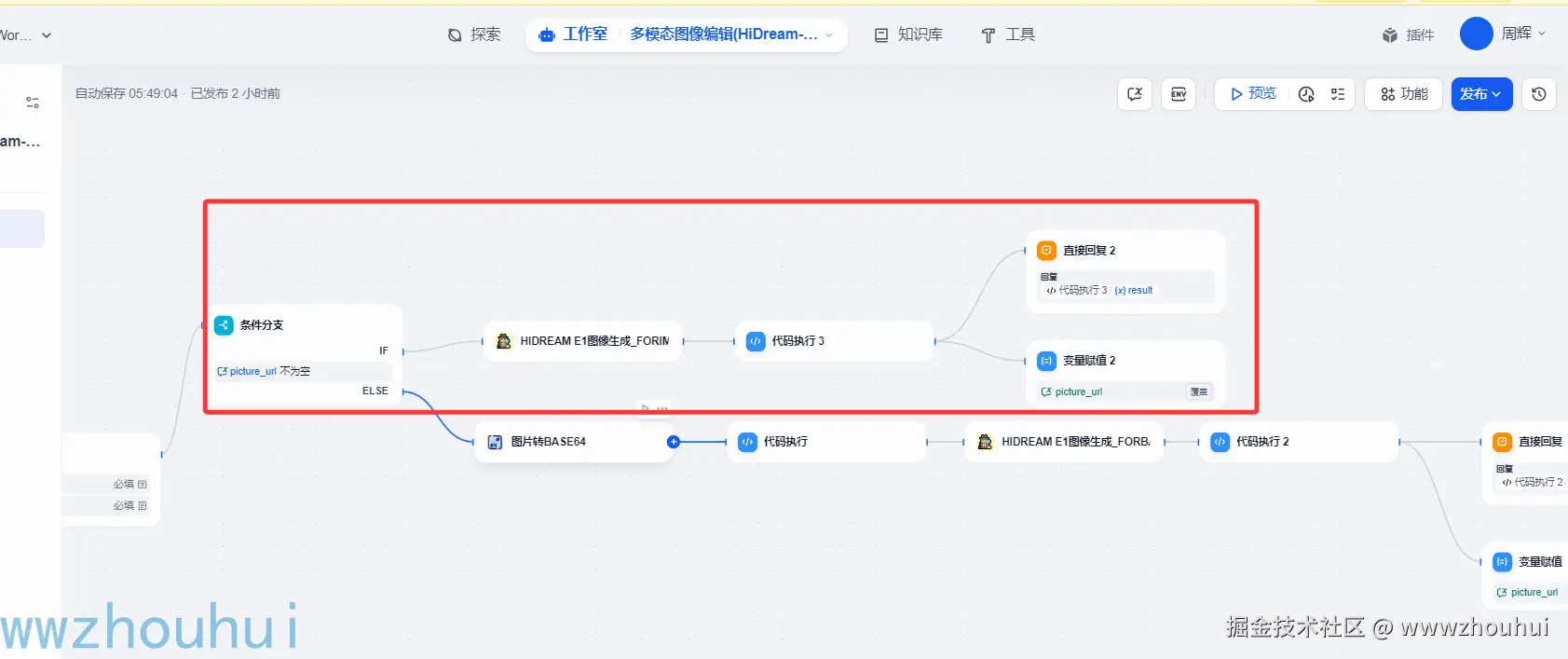Open the conversation variables panel icon
This screenshot has height=659, width=1568.
[1135, 94]
